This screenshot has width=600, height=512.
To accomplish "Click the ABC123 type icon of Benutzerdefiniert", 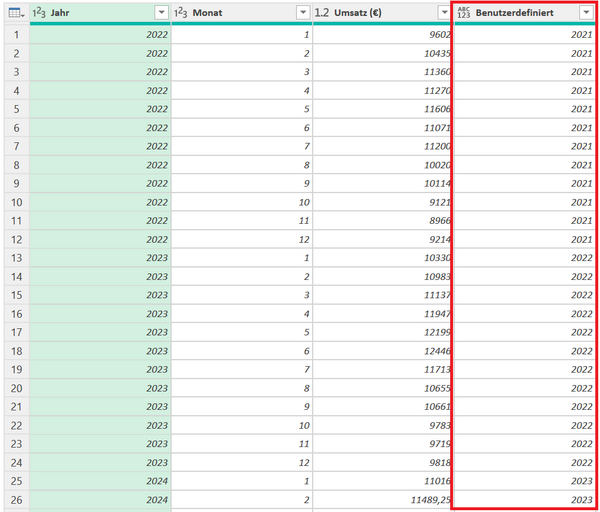I will point(463,12).
